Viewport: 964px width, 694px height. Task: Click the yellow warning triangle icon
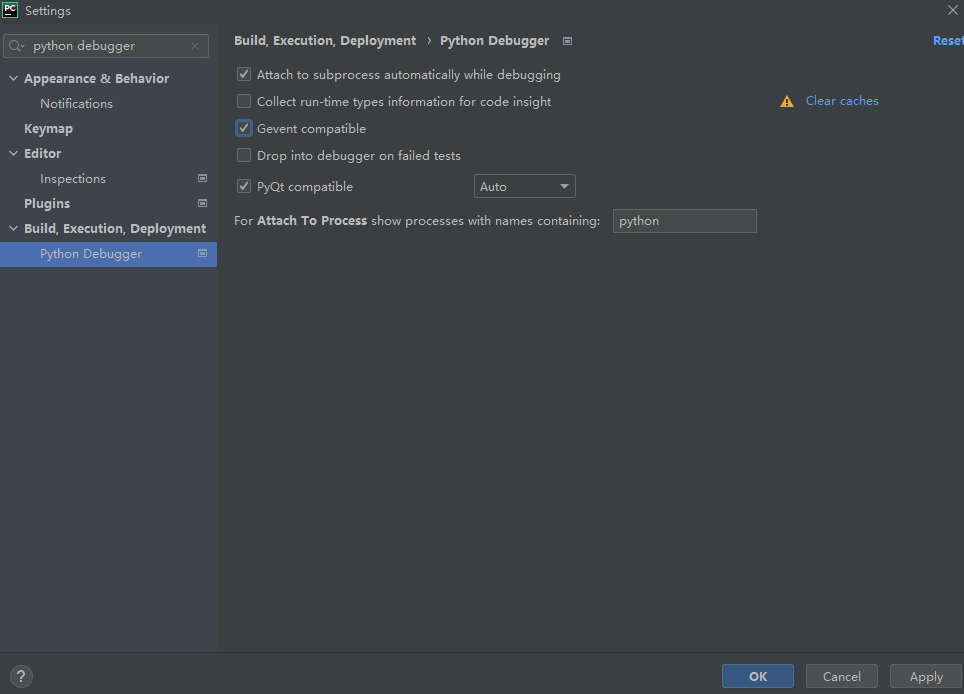coord(786,101)
